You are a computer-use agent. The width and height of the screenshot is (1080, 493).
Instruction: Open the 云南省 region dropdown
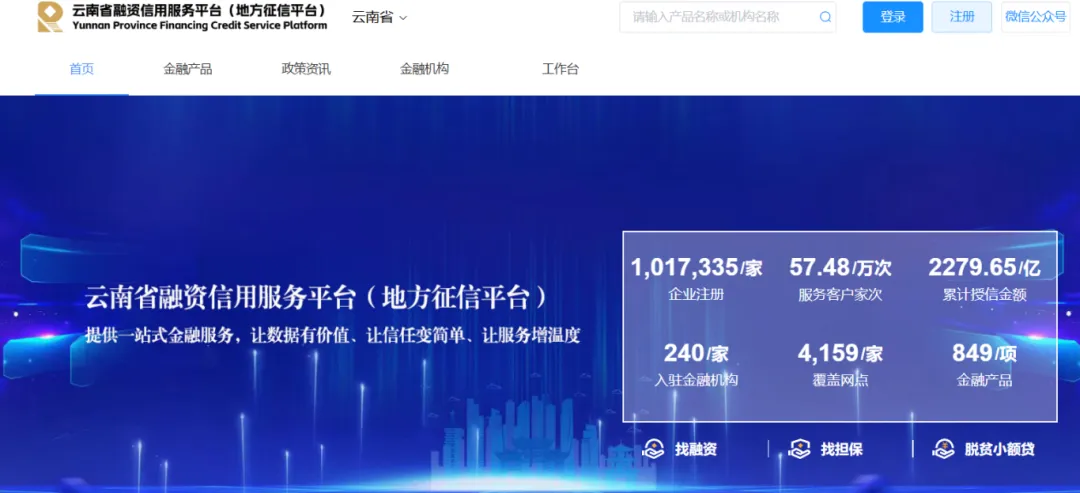click(380, 17)
